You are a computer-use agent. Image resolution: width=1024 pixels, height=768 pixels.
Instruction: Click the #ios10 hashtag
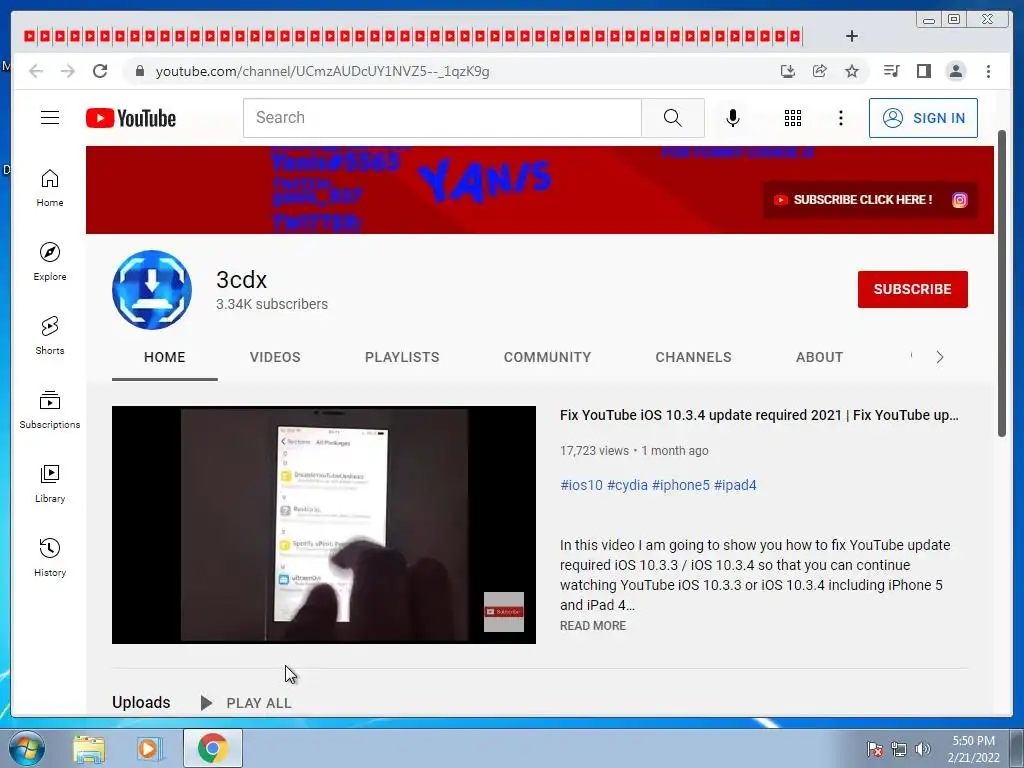581,485
